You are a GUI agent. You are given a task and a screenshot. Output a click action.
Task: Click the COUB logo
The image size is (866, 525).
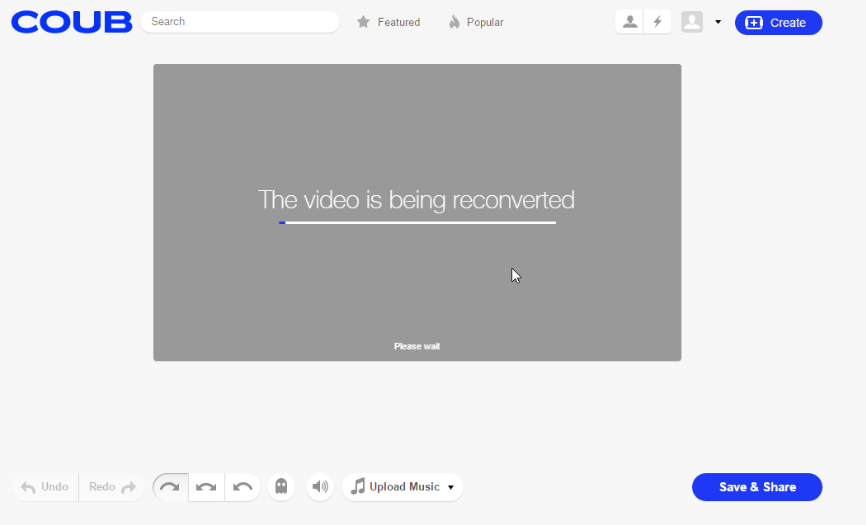71,22
